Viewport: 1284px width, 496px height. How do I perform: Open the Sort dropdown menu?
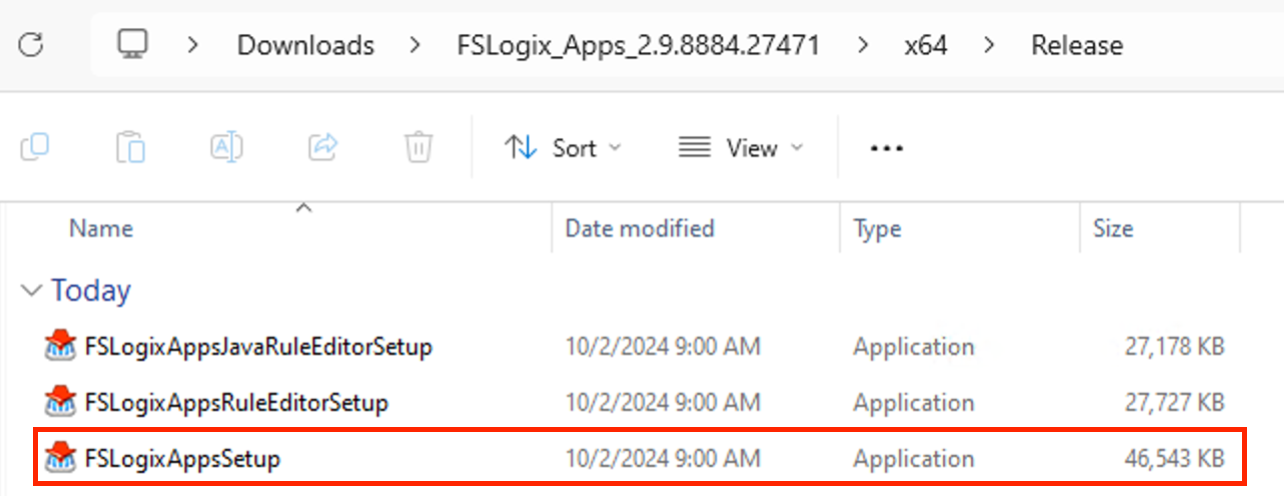pyautogui.click(x=562, y=148)
